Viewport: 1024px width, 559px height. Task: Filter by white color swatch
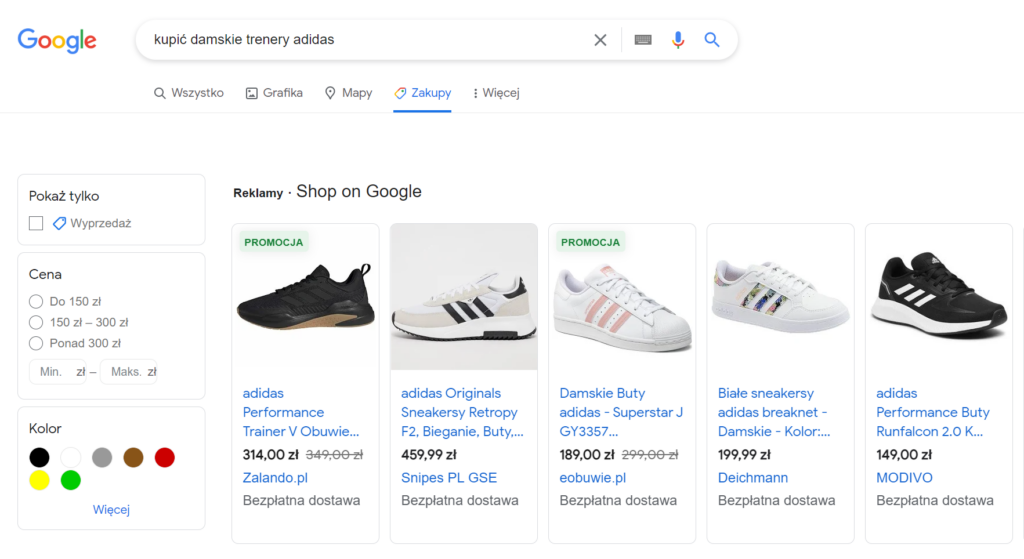click(x=71, y=457)
